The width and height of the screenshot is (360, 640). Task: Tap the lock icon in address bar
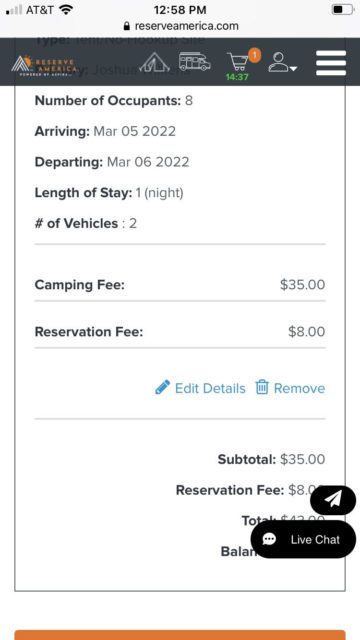(x=126, y=26)
